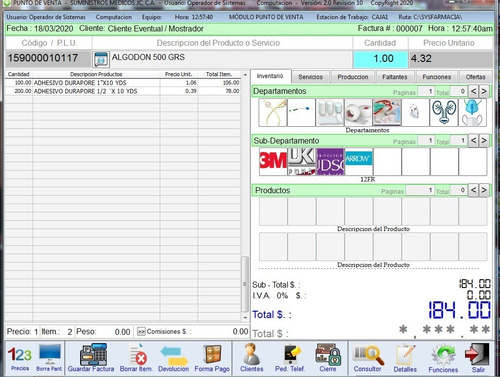Screen dimensions: 500x377
Task: Click the Salir exit door icon
Action: tap(478, 358)
